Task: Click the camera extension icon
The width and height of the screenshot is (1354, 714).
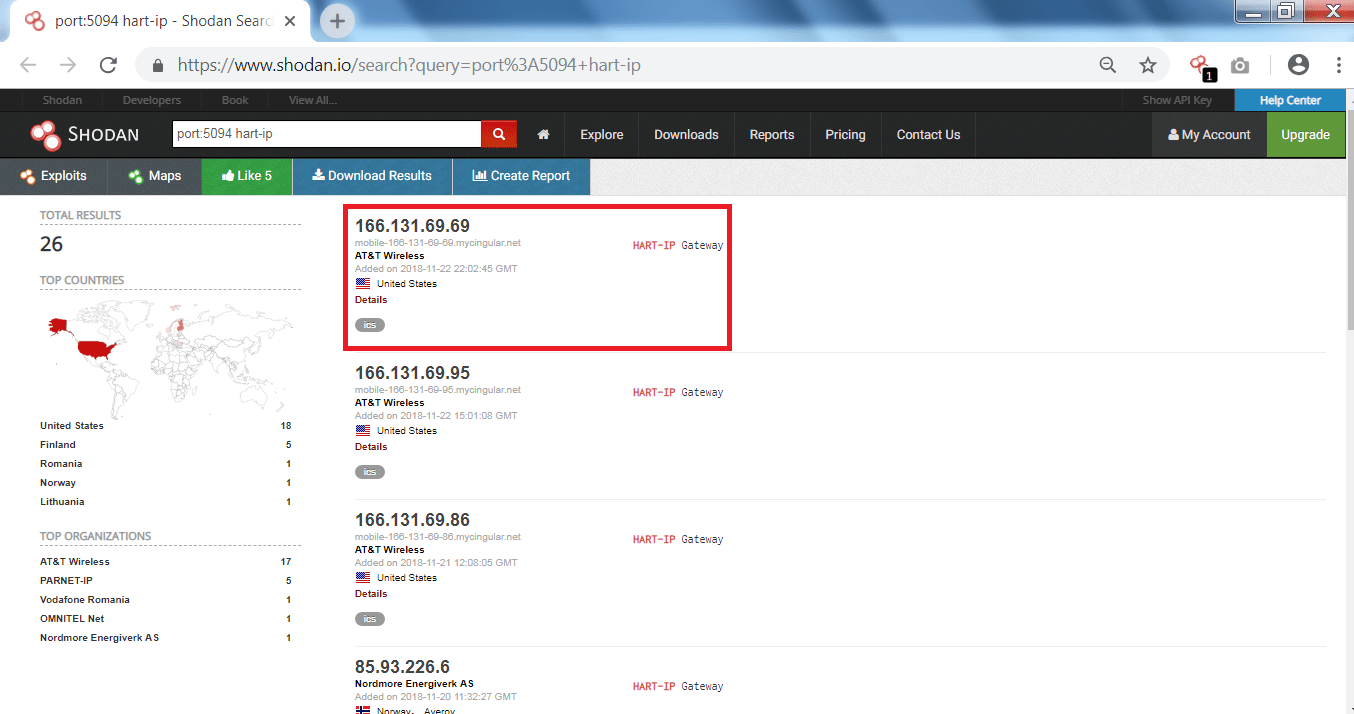Action: point(1240,65)
